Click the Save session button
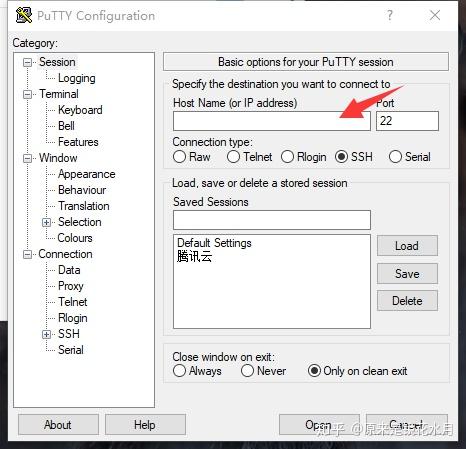466x449 pixels. click(407, 274)
